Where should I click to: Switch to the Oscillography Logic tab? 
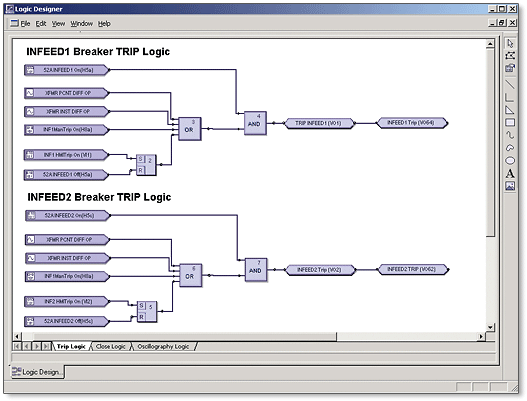click(163, 346)
